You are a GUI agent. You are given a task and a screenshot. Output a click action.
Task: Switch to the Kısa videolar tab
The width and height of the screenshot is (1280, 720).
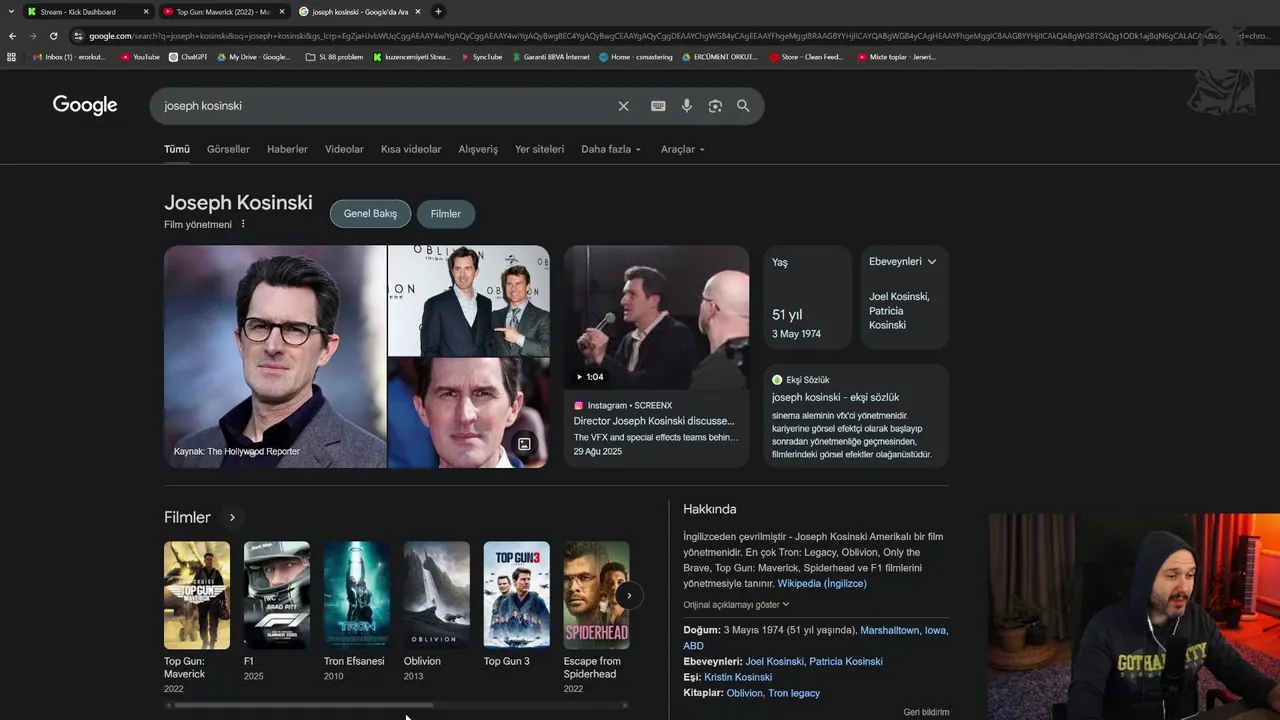click(x=411, y=149)
